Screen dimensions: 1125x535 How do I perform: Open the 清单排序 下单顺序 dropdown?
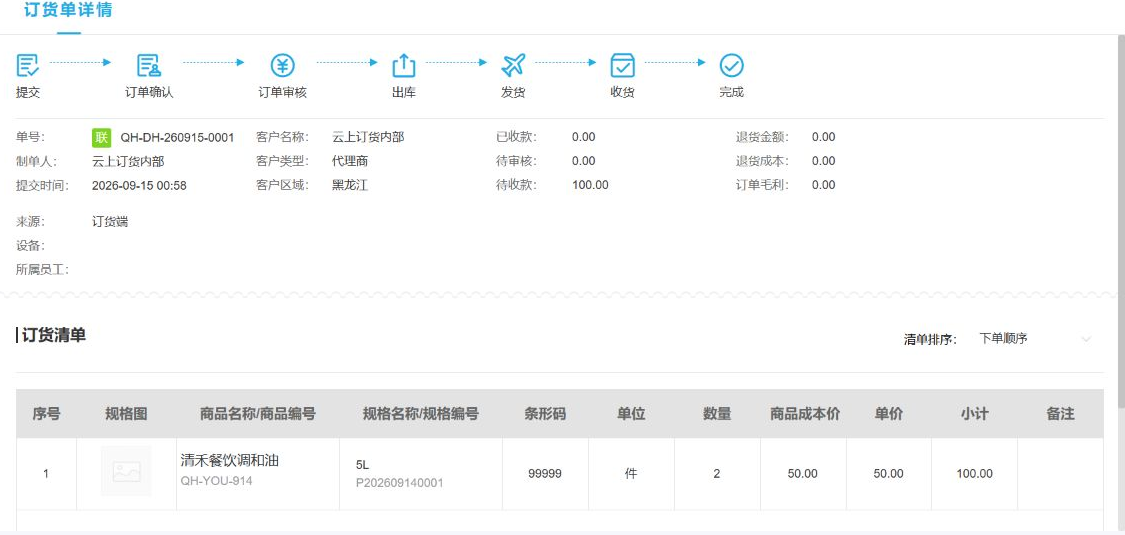1036,338
